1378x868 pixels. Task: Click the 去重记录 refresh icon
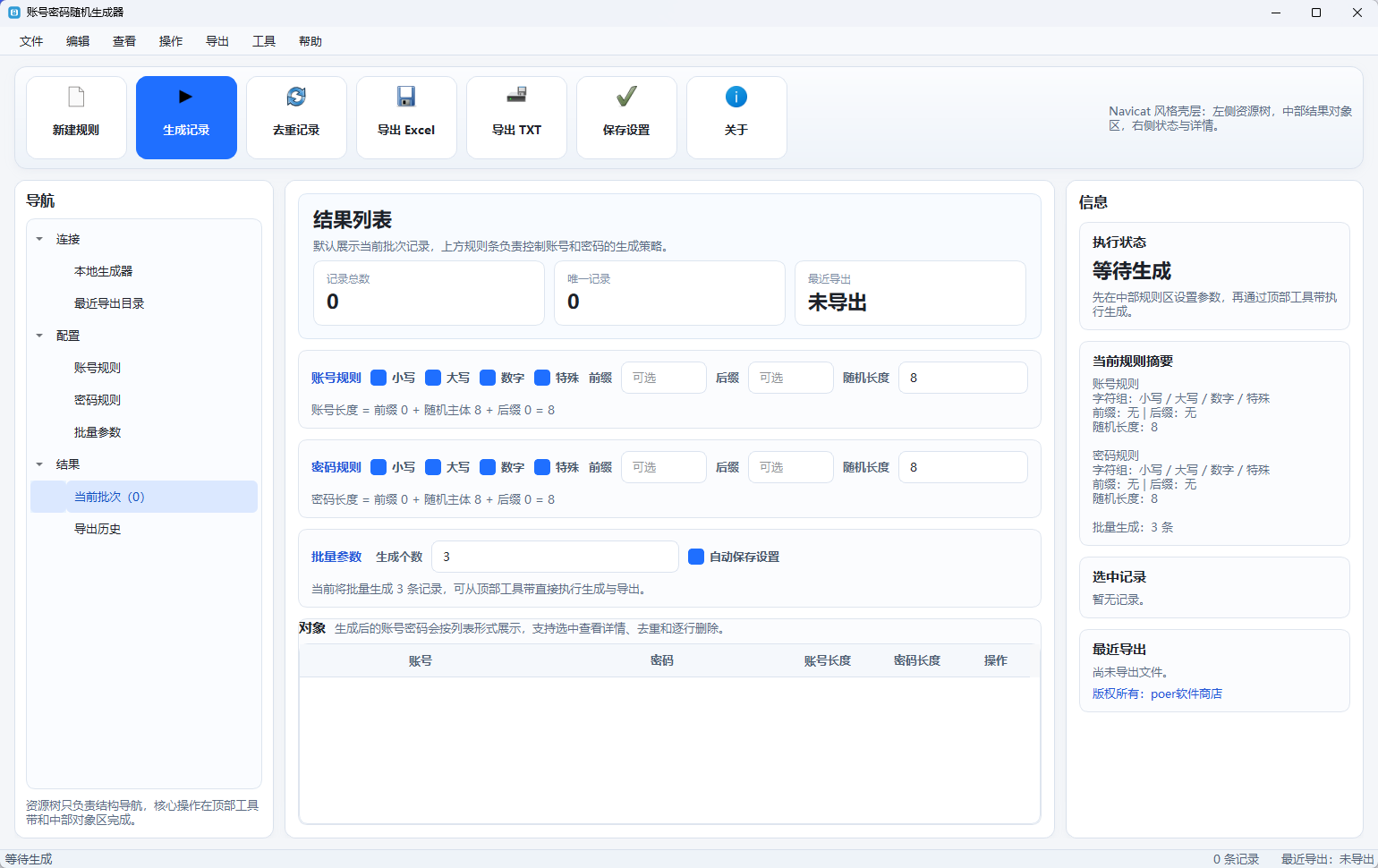(296, 97)
